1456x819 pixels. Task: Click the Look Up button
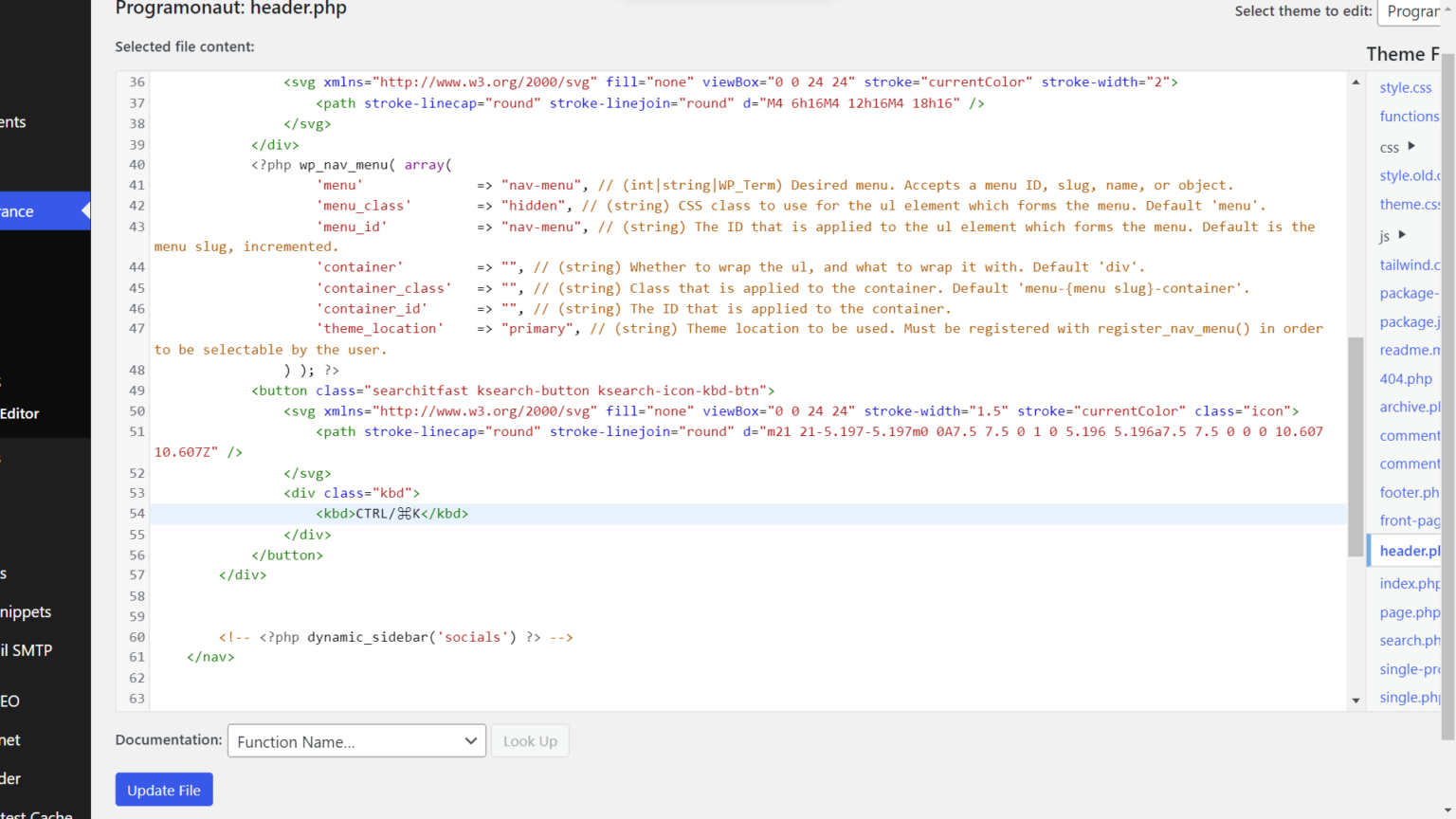pos(530,741)
